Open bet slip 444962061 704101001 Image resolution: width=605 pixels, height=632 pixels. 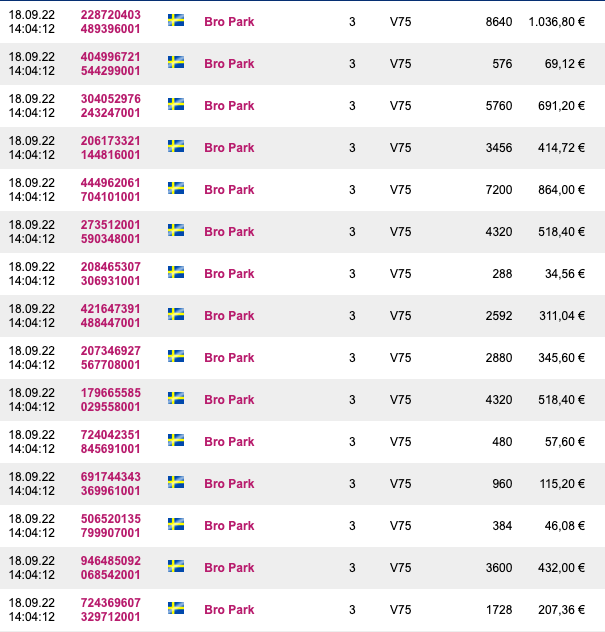click(x=110, y=190)
